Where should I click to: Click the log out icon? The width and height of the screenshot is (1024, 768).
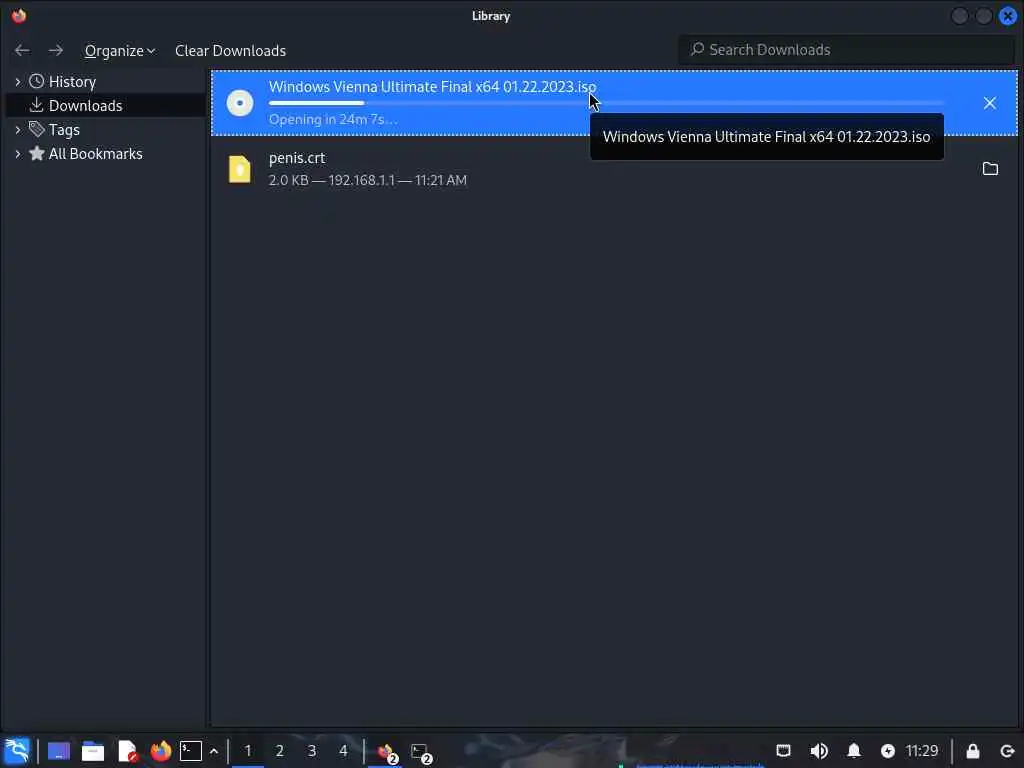pyautogui.click(x=1007, y=751)
